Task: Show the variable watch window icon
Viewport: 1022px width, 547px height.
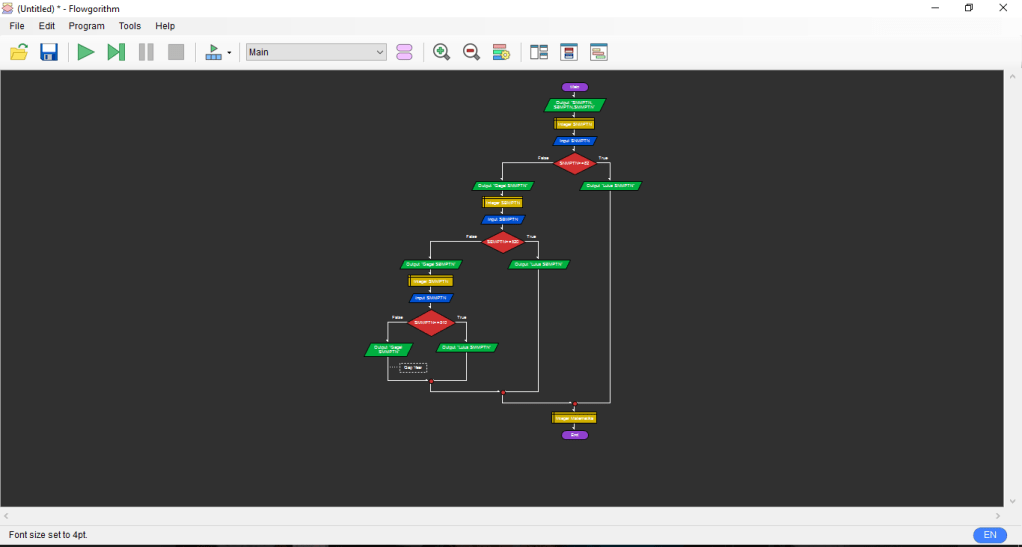Action: (x=569, y=52)
